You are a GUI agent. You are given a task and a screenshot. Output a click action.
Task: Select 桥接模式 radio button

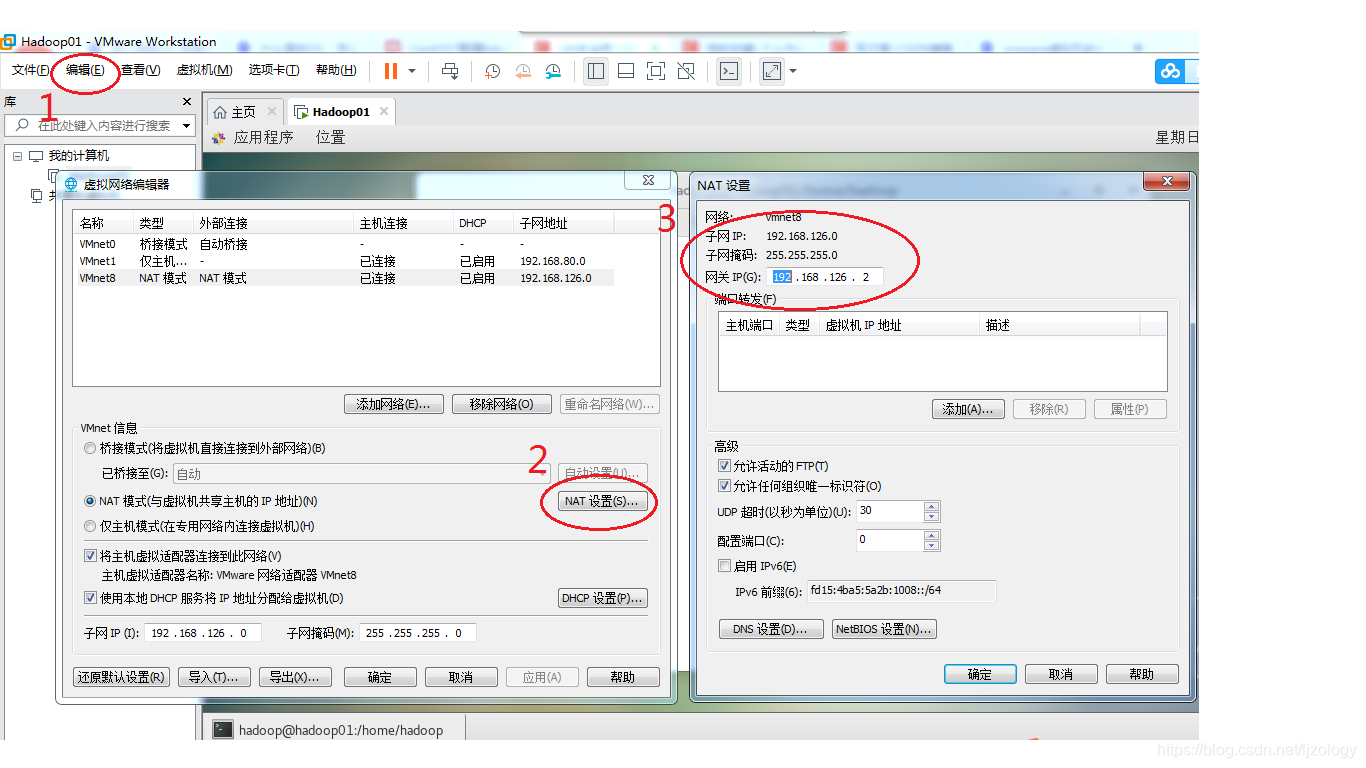click(91, 448)
